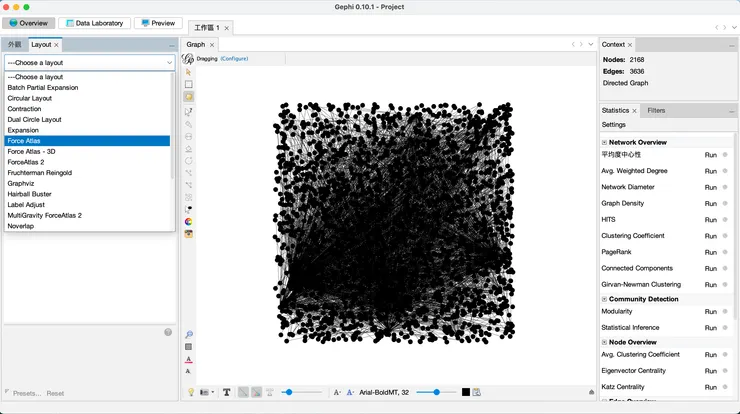The image size is (740, 414).
Task: Toggle edge color from source nodes button
Action: 256,392
